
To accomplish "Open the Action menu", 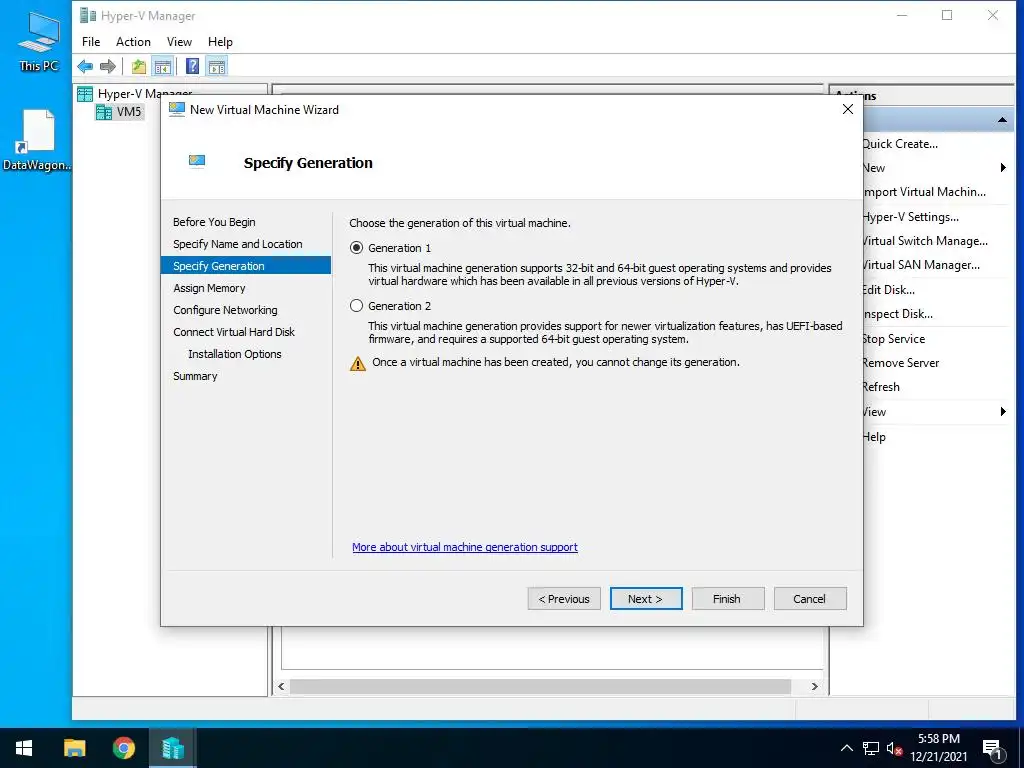I will [133, 42].
